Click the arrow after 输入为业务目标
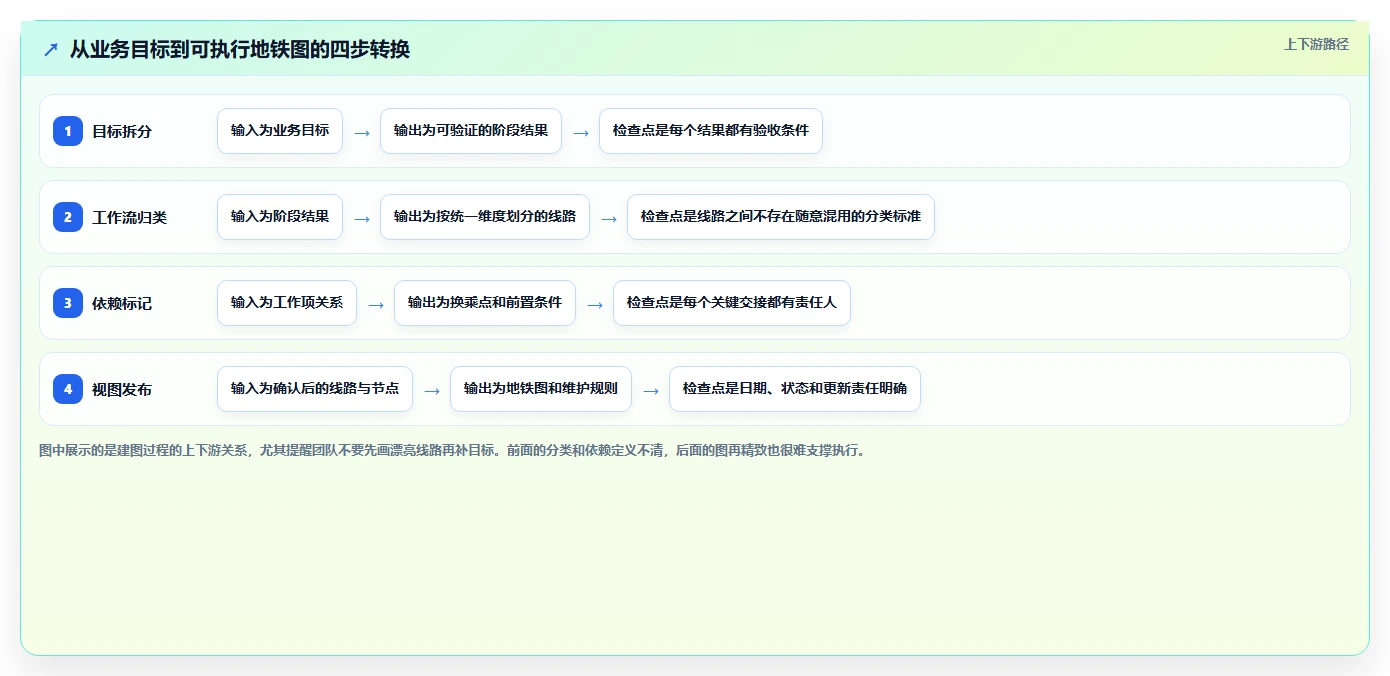The image size is (1390, 676). (x=362, y=132)
